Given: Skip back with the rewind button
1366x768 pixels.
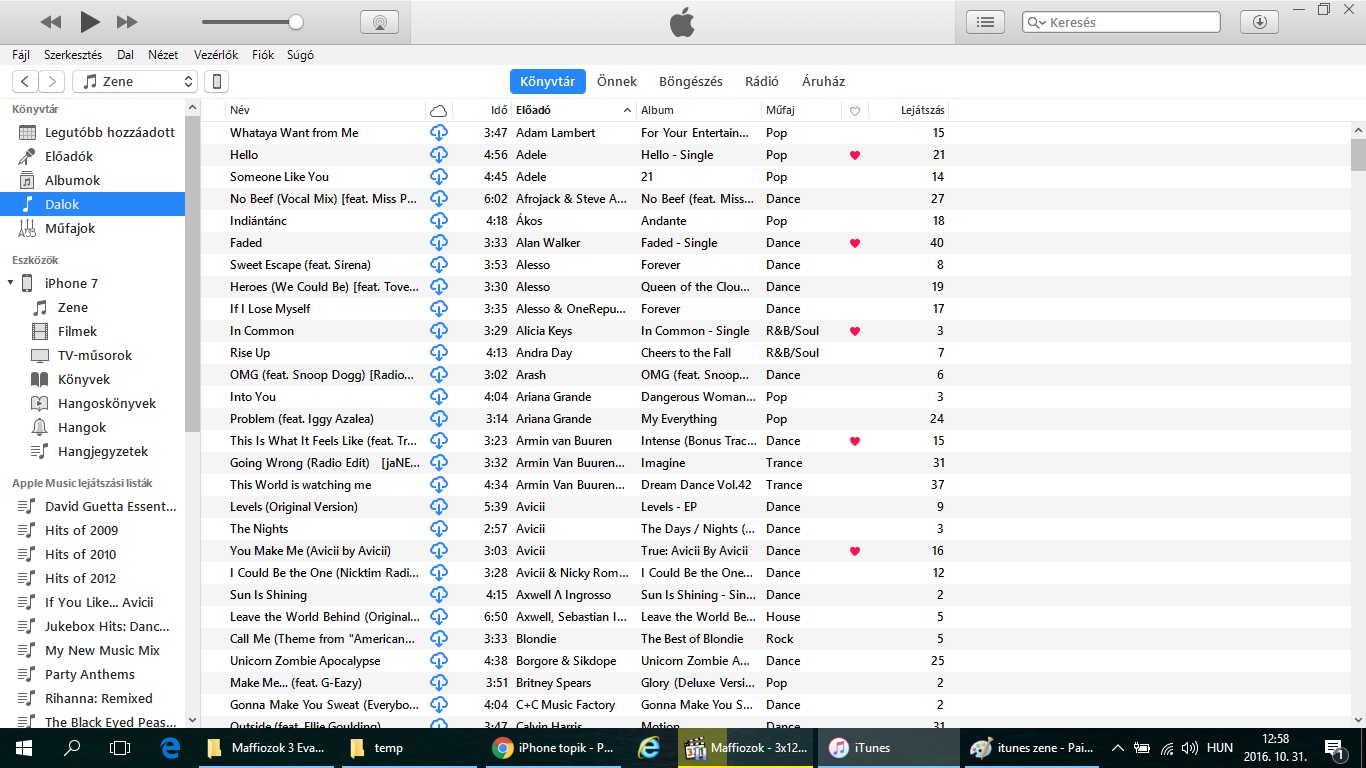Looking at the screenshot, I should [x=51, y=22].
